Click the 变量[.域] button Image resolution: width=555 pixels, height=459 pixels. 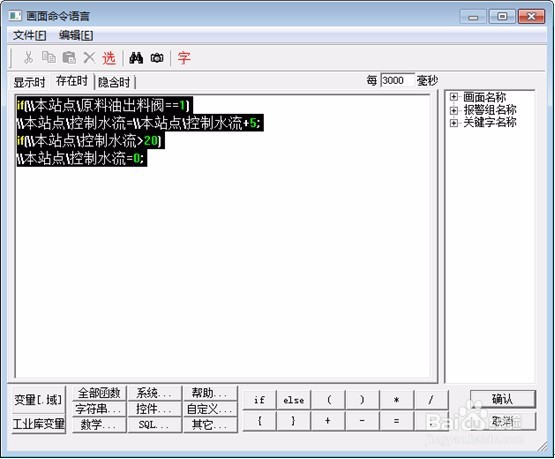click(38, 400)
